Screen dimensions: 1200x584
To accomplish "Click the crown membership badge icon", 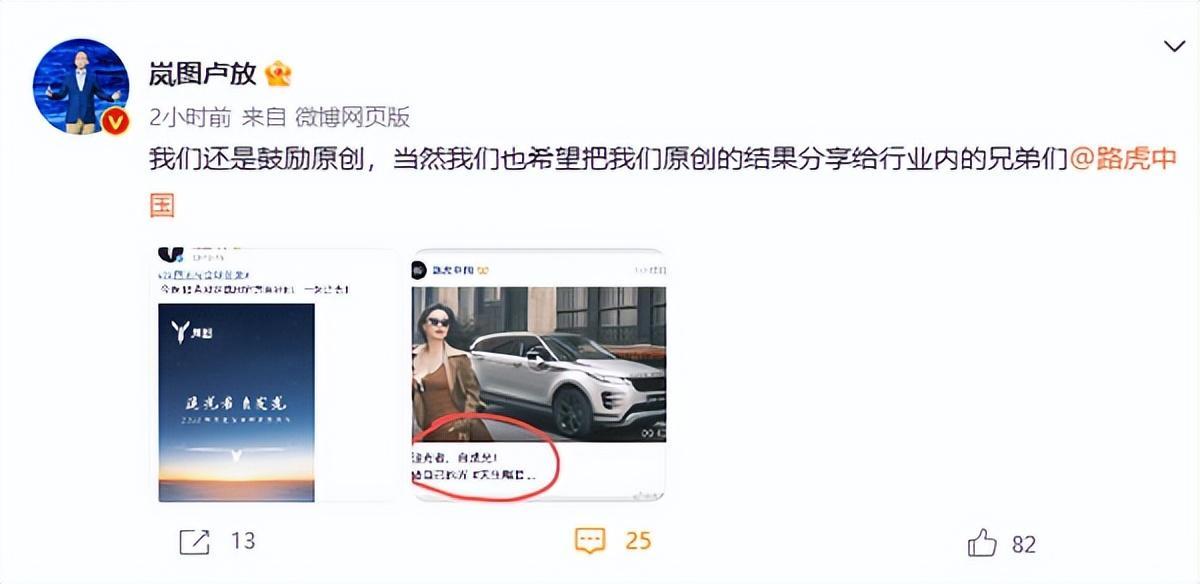I will 277,74.
